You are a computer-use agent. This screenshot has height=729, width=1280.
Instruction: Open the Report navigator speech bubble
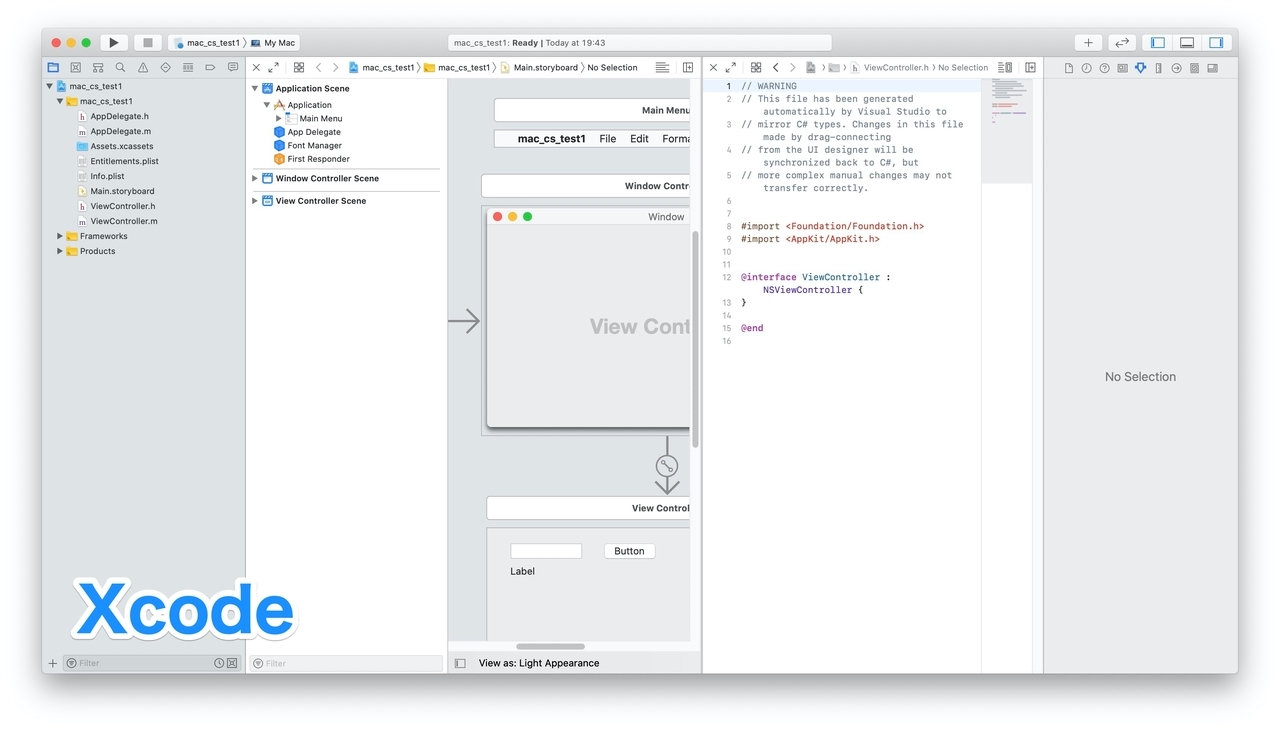pos(233,66)
